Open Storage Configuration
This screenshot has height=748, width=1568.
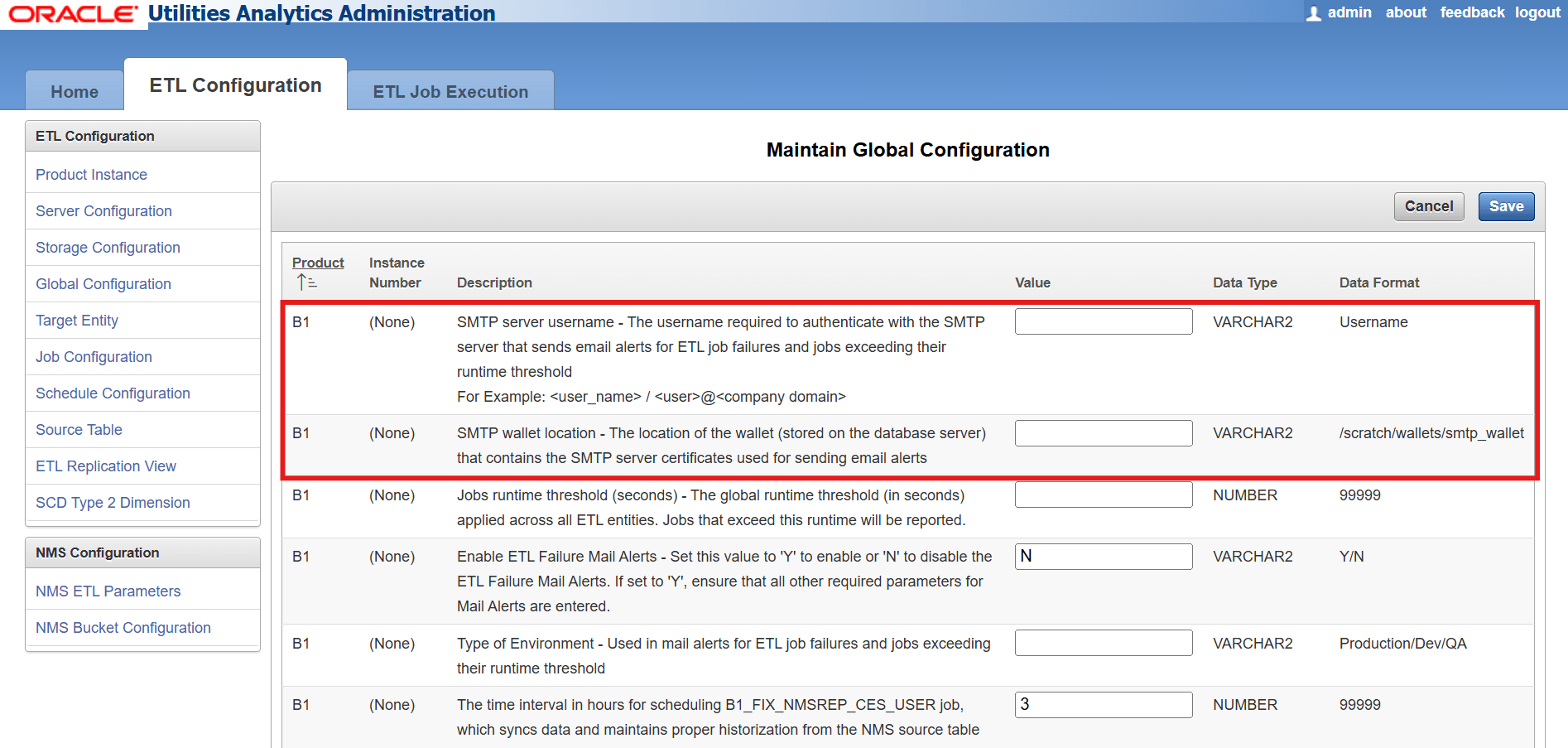click(x=108, y=247)
